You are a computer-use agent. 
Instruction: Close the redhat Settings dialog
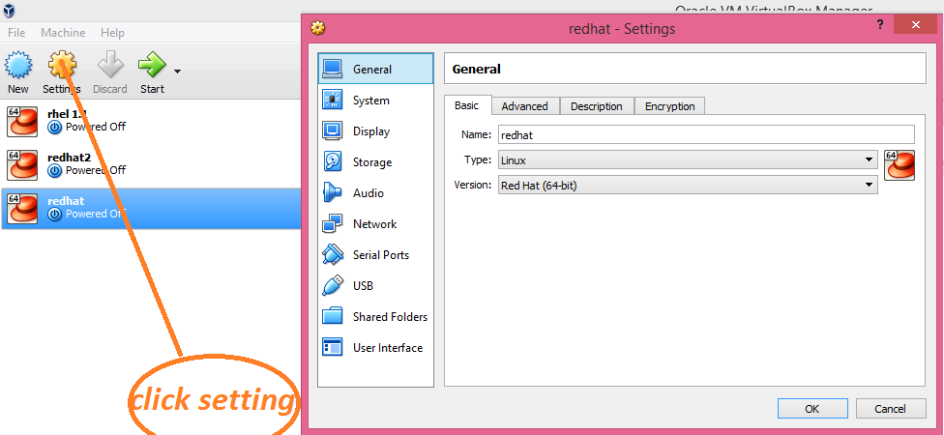915,25
